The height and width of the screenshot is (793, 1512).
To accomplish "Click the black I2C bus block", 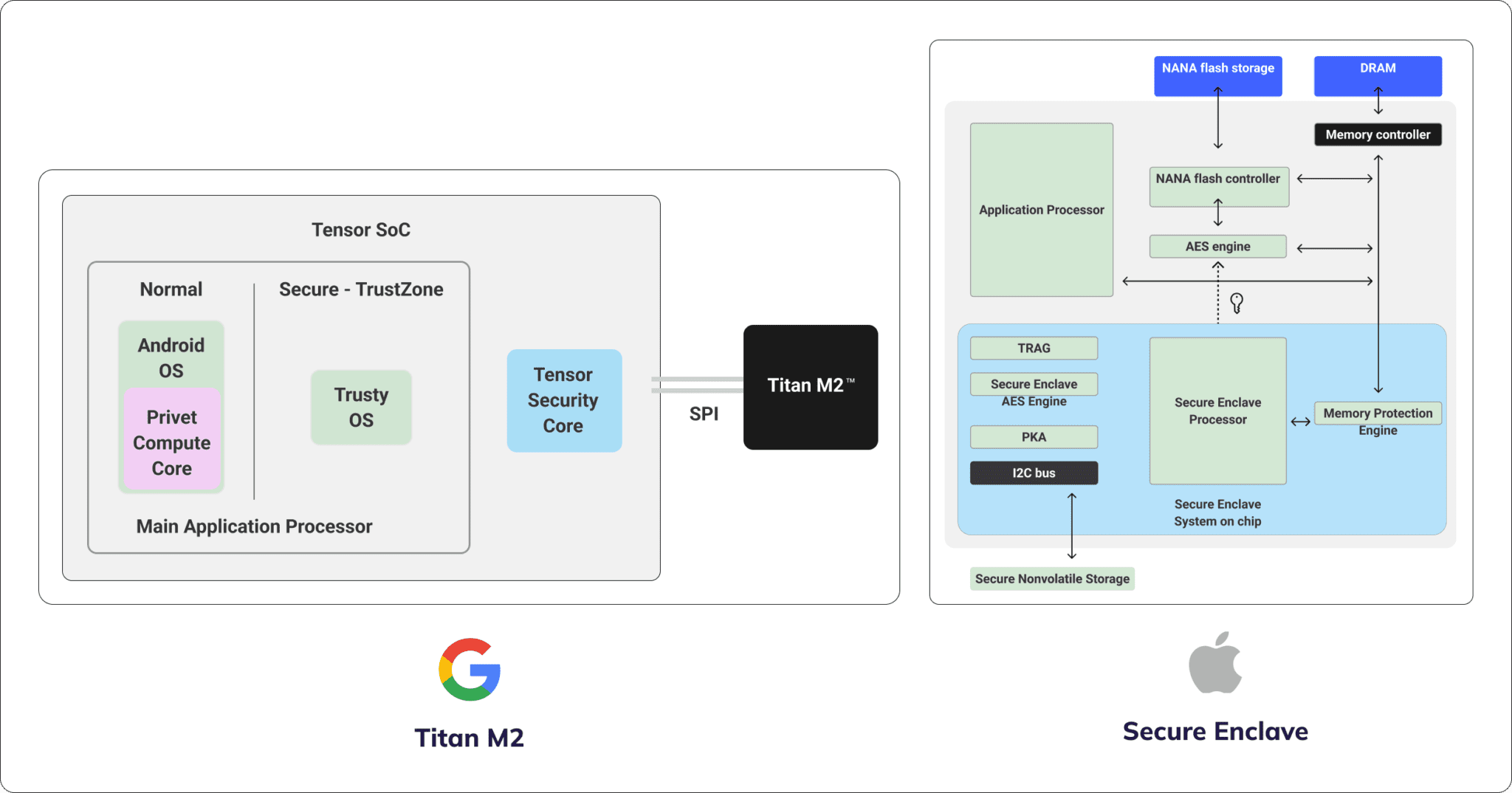I will tap(1034, 473).
